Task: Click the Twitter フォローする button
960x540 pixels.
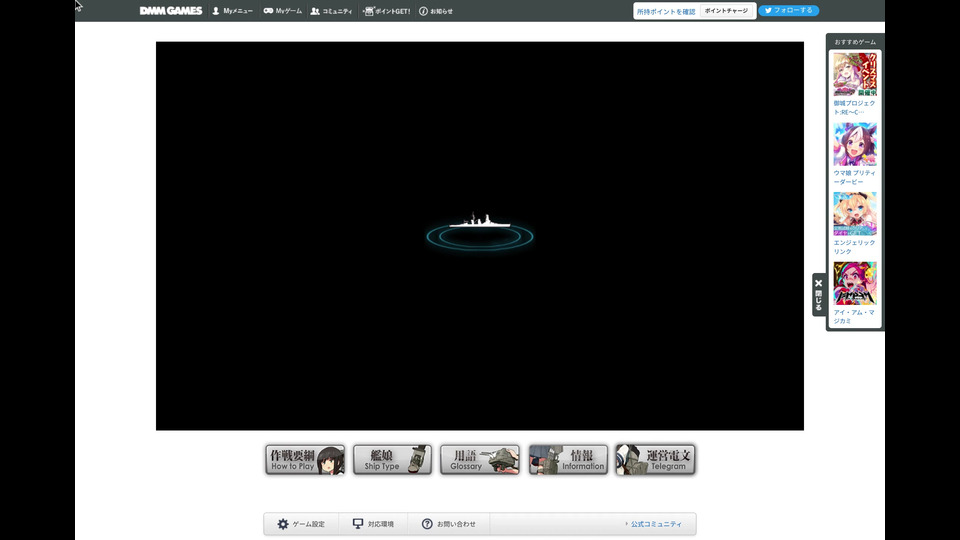Action: coord(789,10)
